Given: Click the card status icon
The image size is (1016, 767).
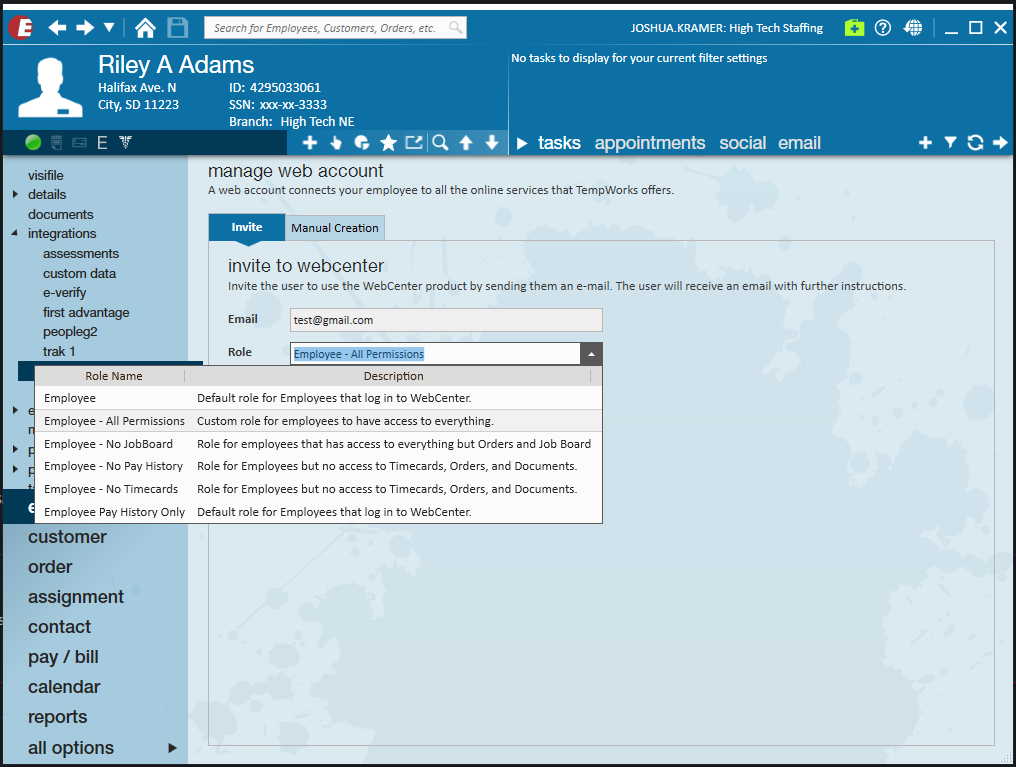Looking at the screenshot, I should coord(80,143).
